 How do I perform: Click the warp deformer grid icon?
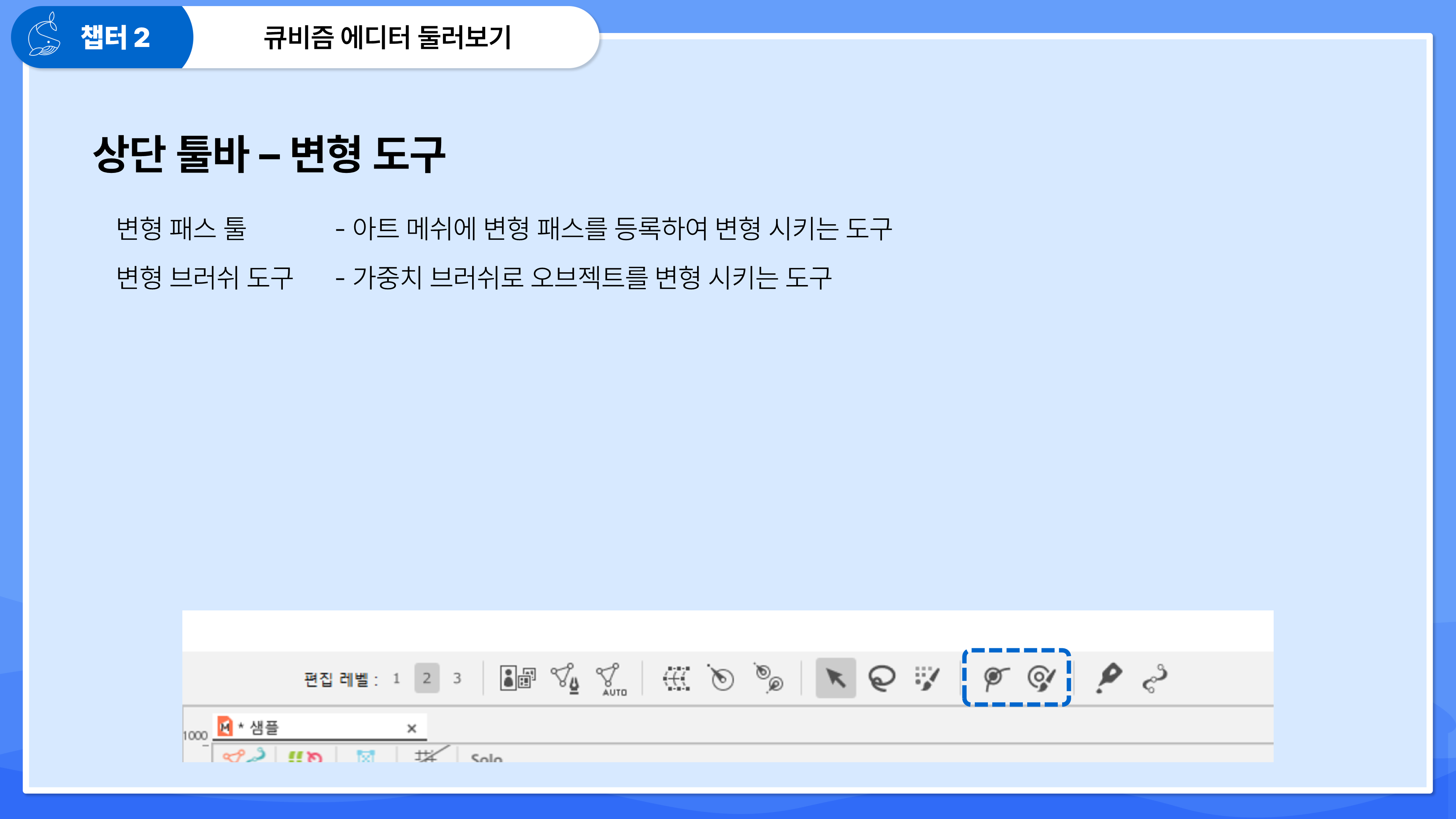[676, 678]
